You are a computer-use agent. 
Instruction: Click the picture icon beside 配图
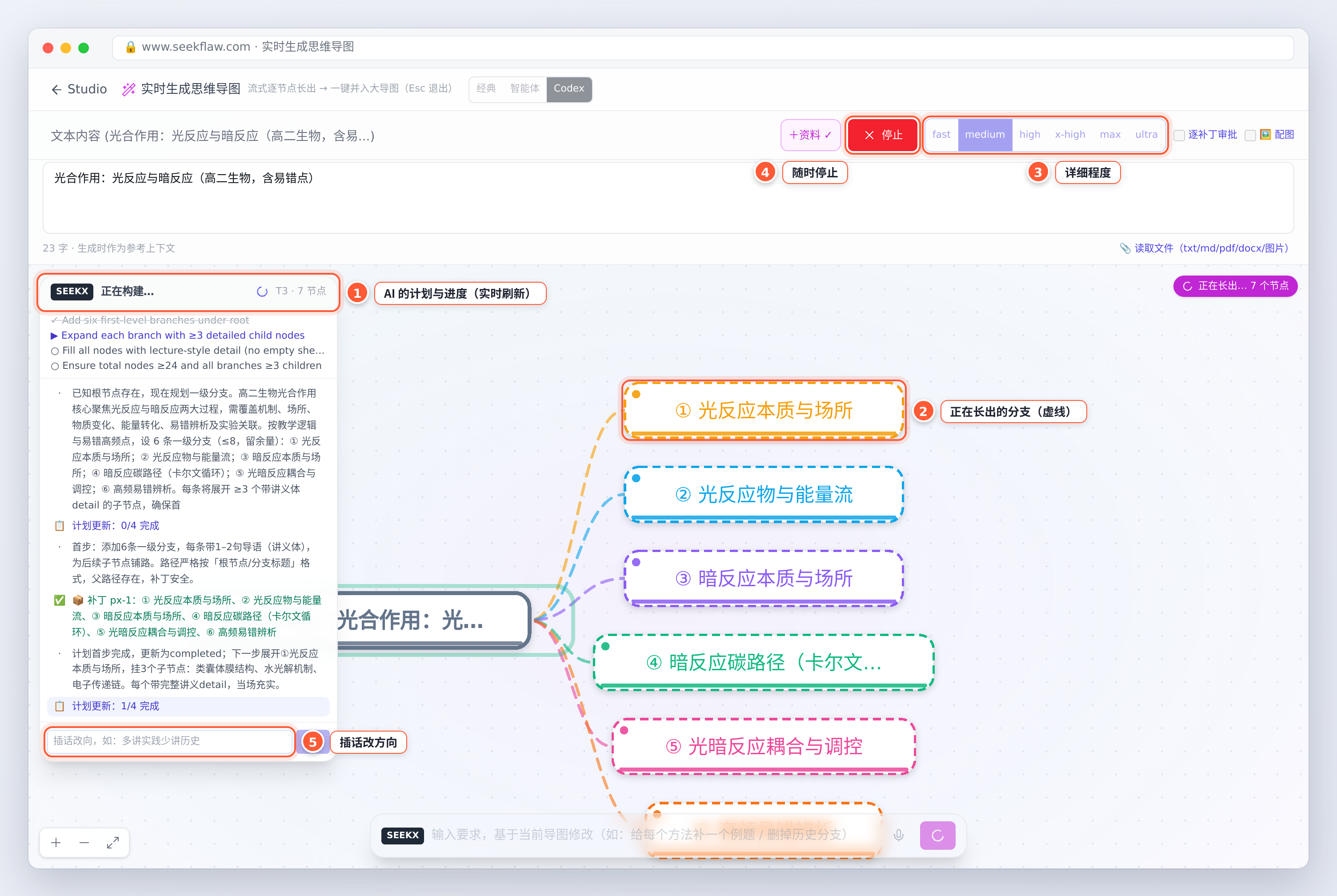1265,134
